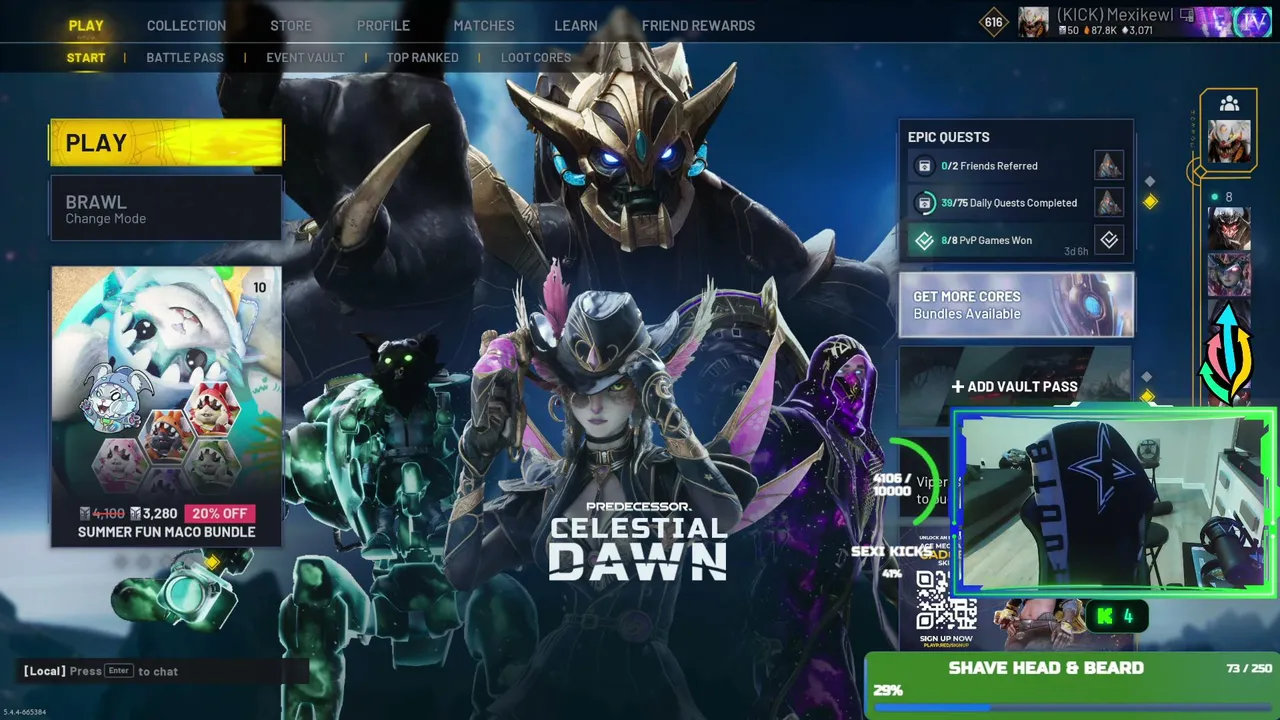1280x720 pixels.
Task: Open the COLLECTION tab
Action: click(x=187, y=25)
